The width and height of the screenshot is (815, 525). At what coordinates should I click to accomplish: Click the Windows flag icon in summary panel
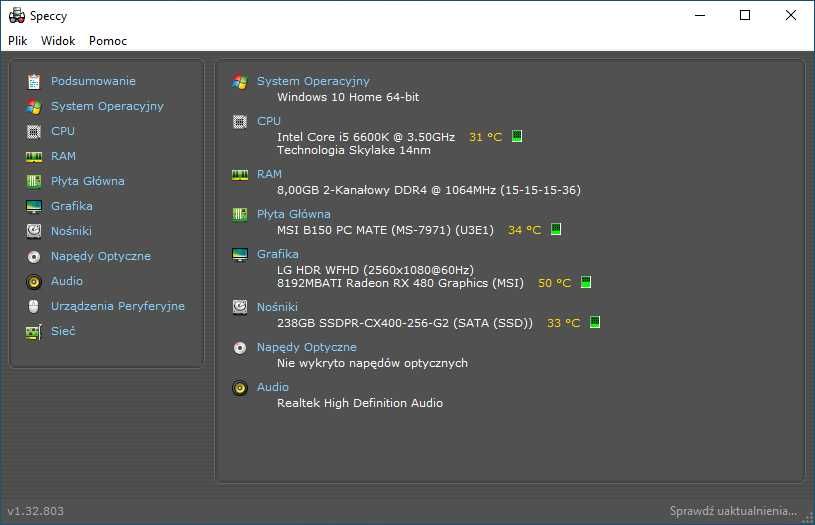coord(240,82)
